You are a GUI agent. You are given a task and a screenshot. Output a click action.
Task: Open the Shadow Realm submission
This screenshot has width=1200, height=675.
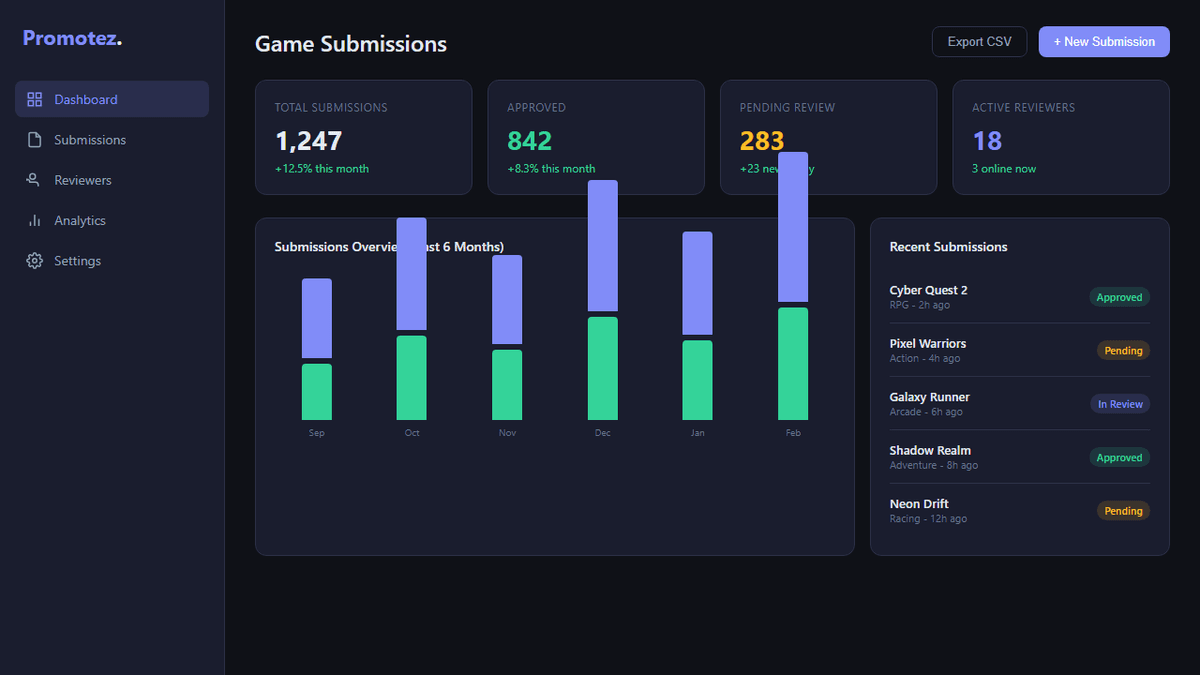coord(1020,457)
